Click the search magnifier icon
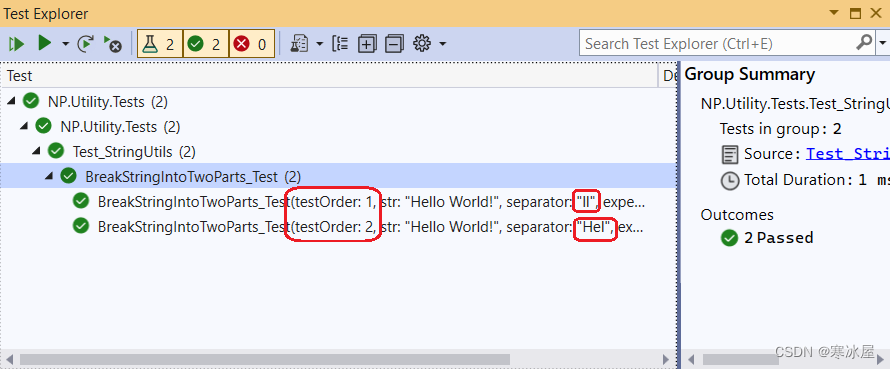This screenshot has width=890, height=369. pos(864,42)
